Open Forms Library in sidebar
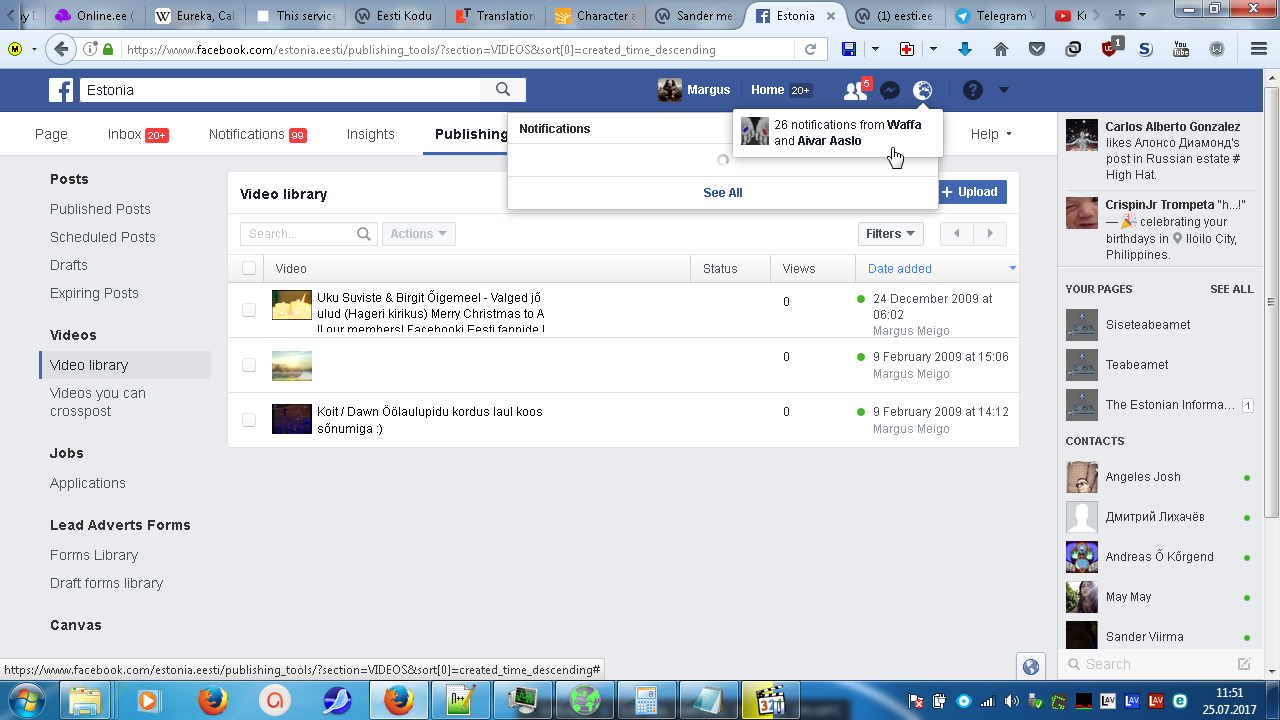 point(94,555)
